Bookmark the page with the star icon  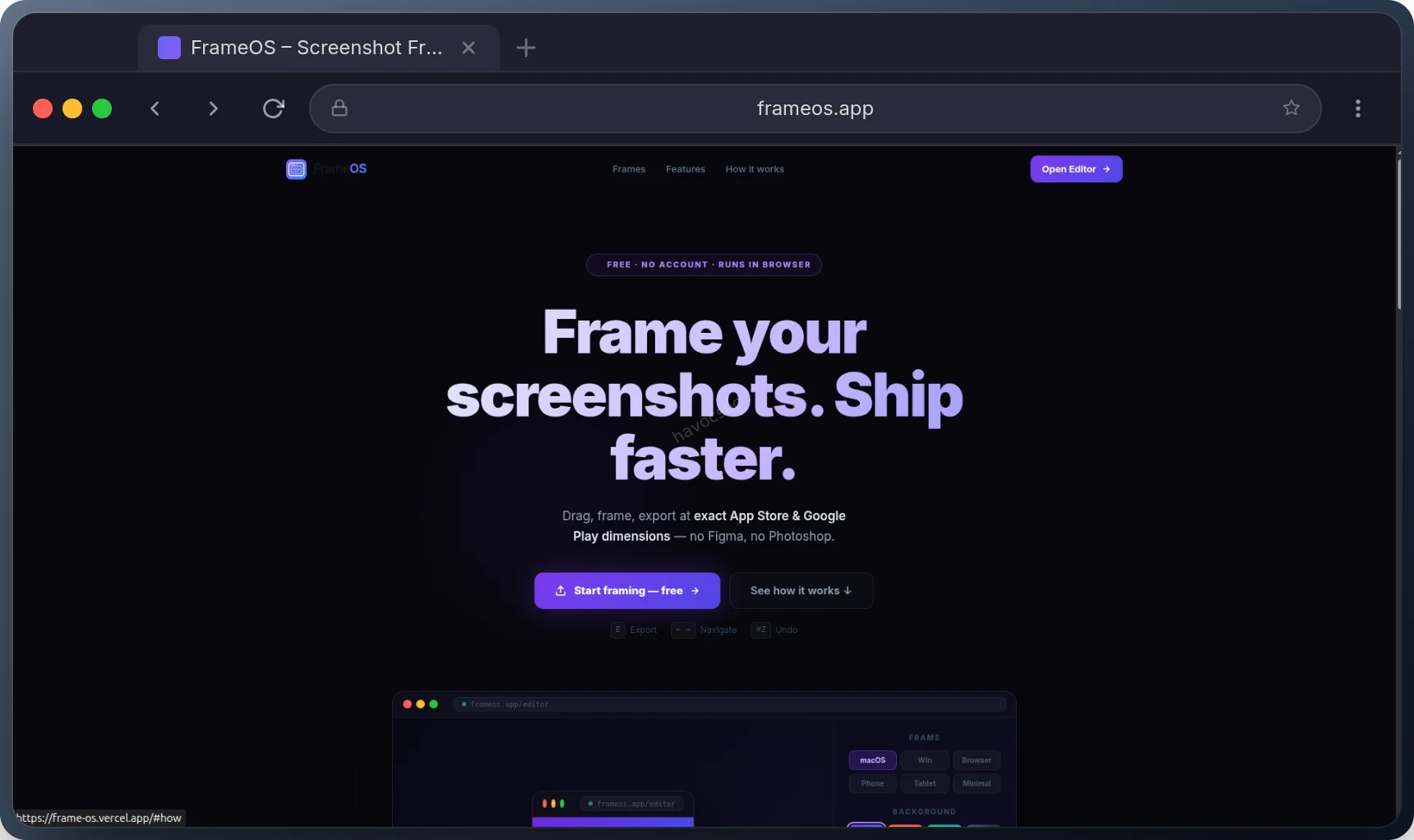(1292, 108)
